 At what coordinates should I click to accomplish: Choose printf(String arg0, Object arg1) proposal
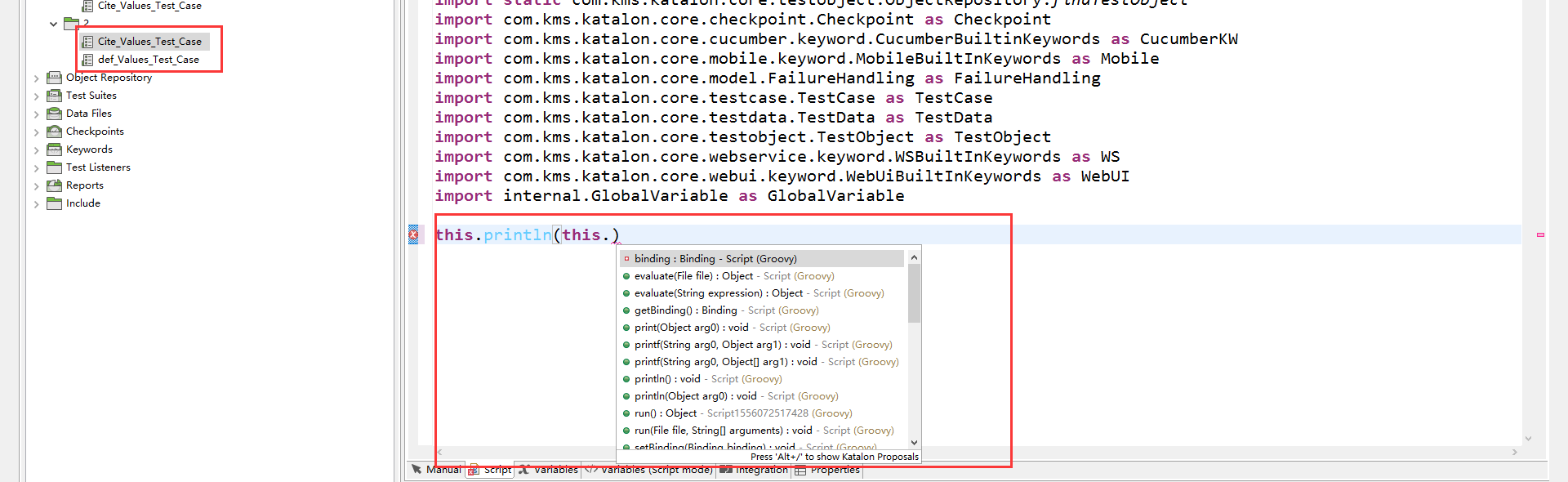point(762,345)
